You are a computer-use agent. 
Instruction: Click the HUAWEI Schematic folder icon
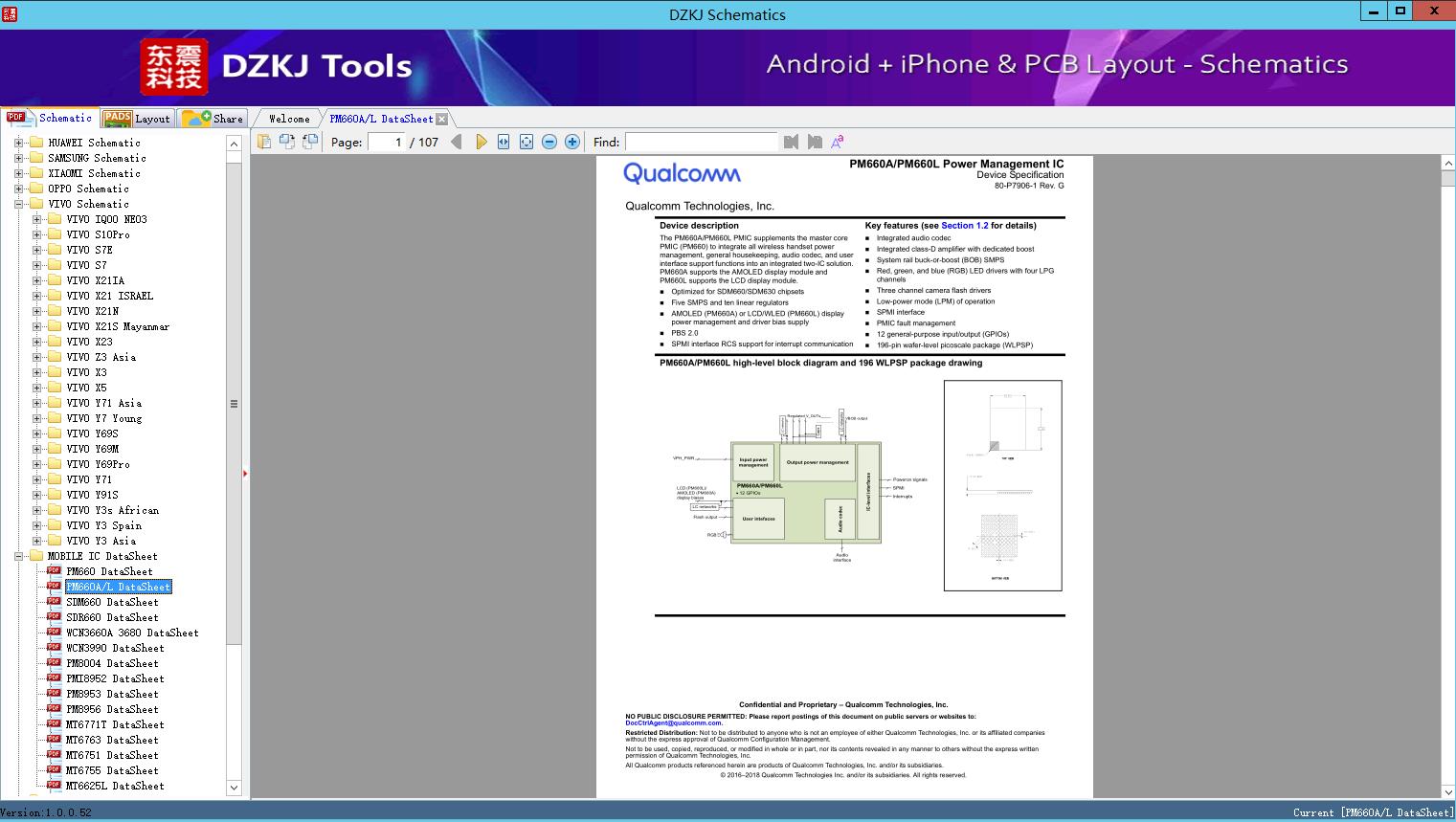click(36, 143)
